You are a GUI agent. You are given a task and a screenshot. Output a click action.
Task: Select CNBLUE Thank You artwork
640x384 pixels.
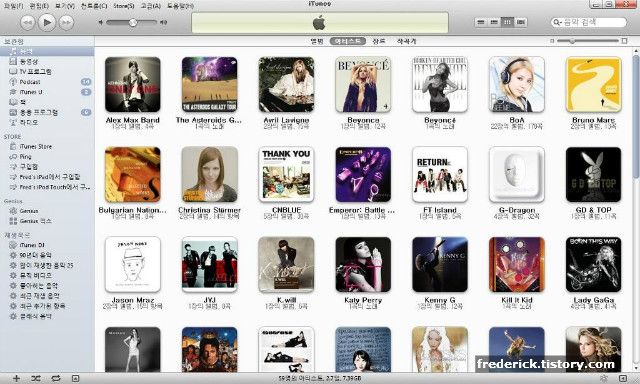tap(286, 175)
